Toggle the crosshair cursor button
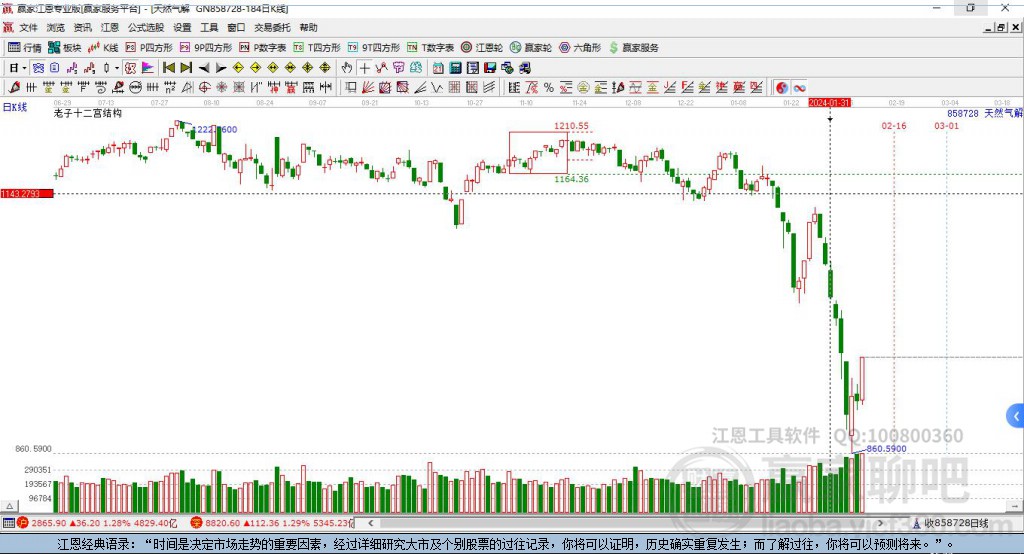1024x554 pixels. pos(364,68)
